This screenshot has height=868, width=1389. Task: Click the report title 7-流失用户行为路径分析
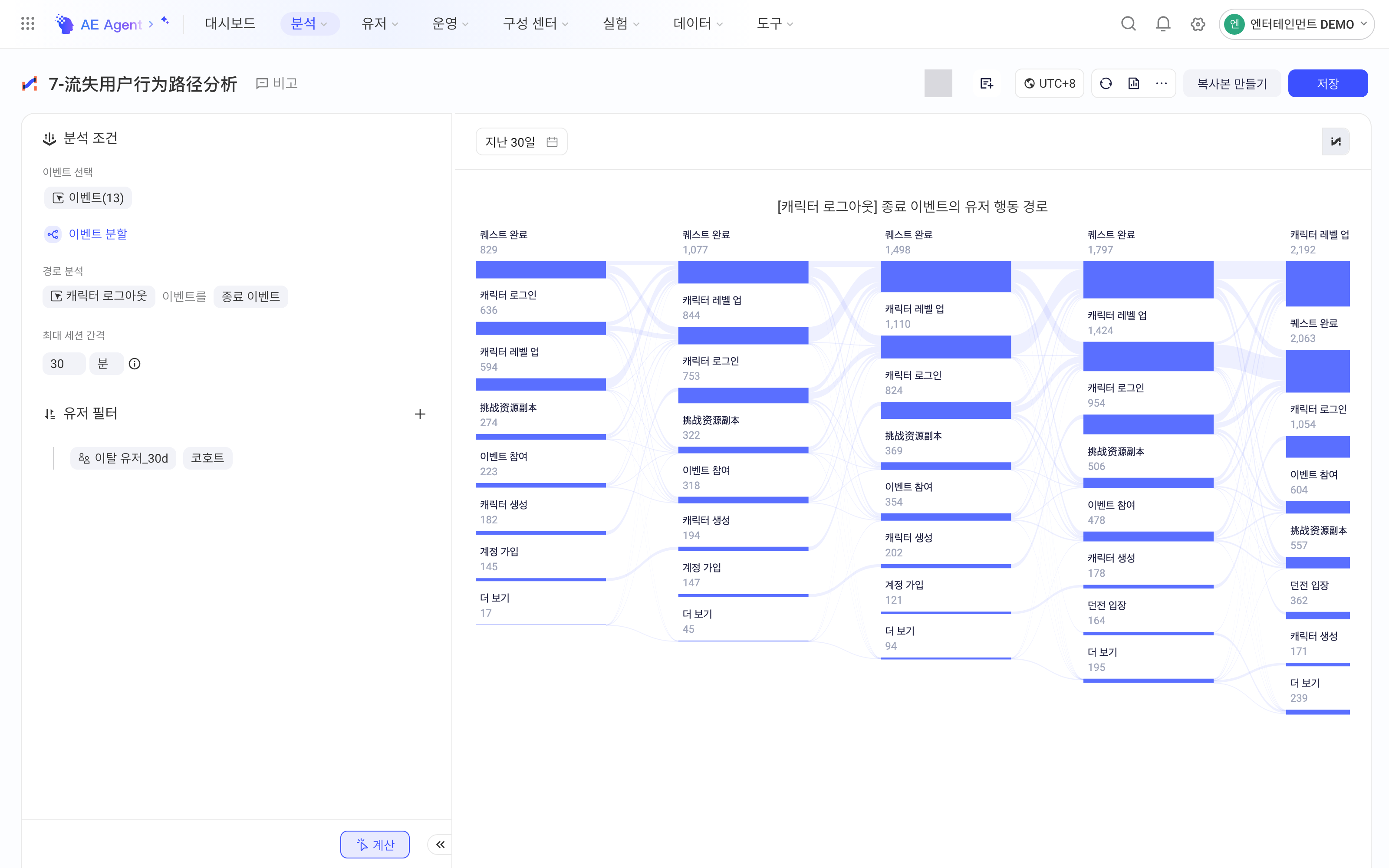tap(143, 84)
